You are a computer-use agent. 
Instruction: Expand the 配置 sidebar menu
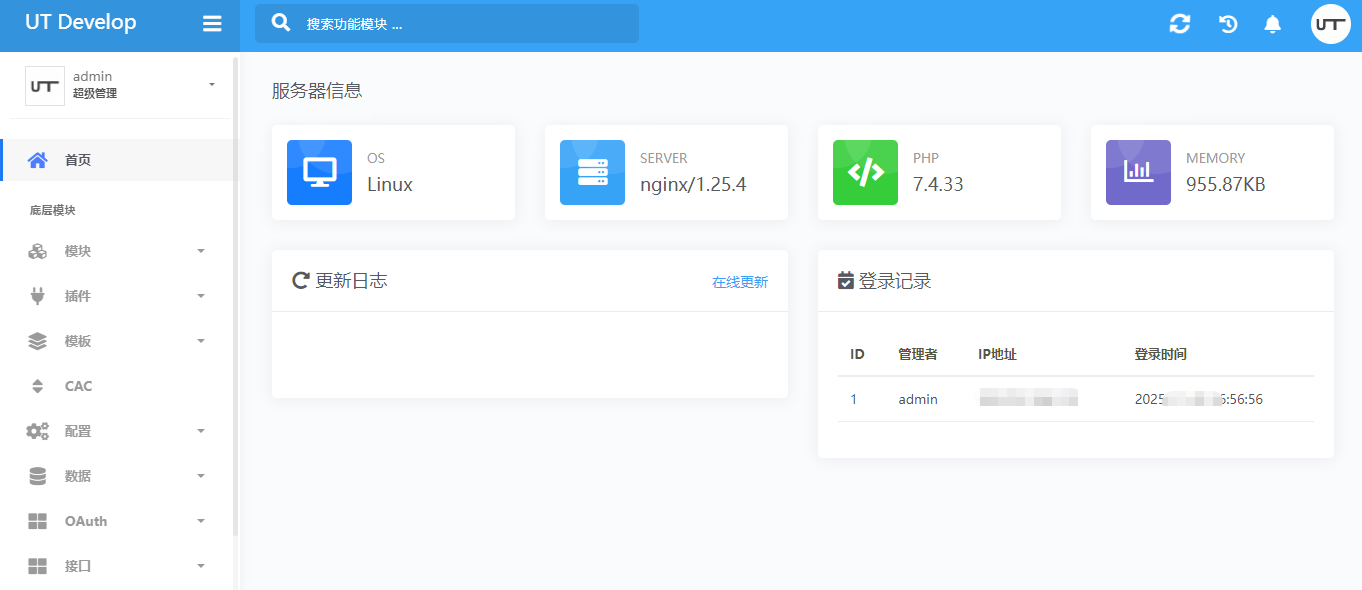[117, 431]
